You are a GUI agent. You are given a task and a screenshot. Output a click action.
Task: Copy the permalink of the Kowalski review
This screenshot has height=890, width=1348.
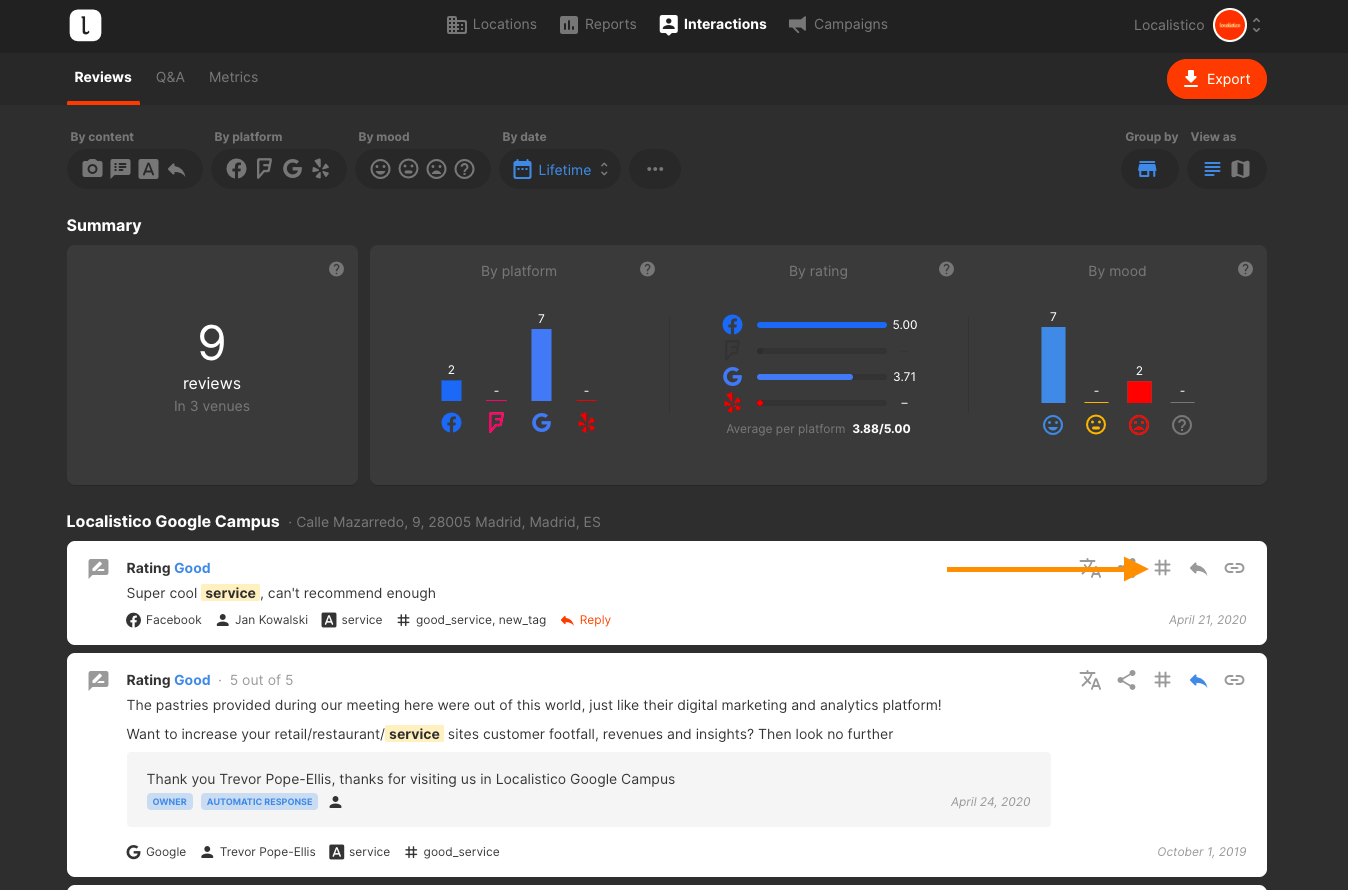1235,568
